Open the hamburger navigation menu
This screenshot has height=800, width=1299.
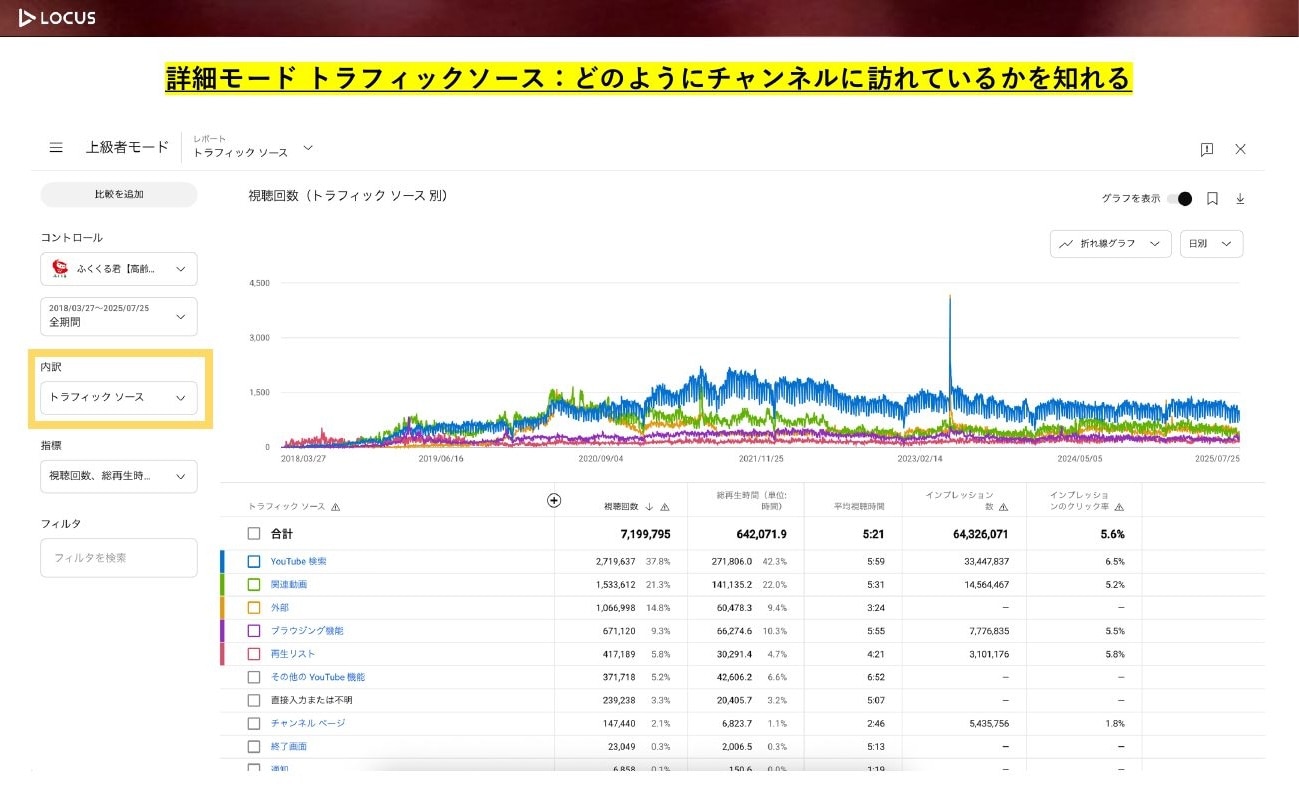coord(56,148)
